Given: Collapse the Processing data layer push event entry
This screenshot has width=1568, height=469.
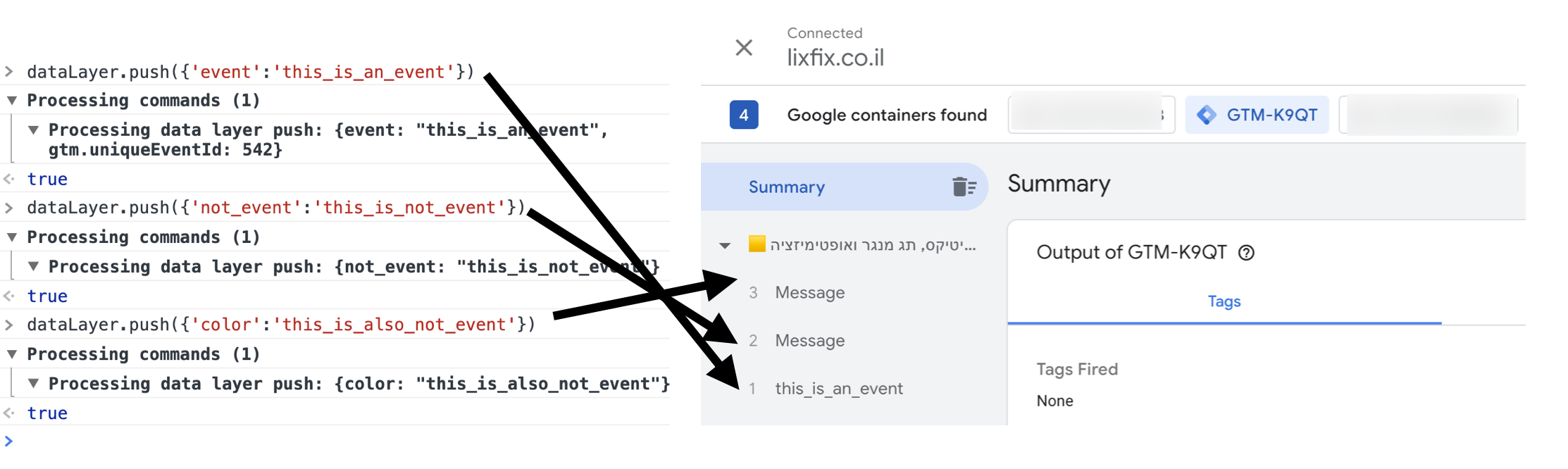Looking at the screenshot, I should (x=33, y=130).
